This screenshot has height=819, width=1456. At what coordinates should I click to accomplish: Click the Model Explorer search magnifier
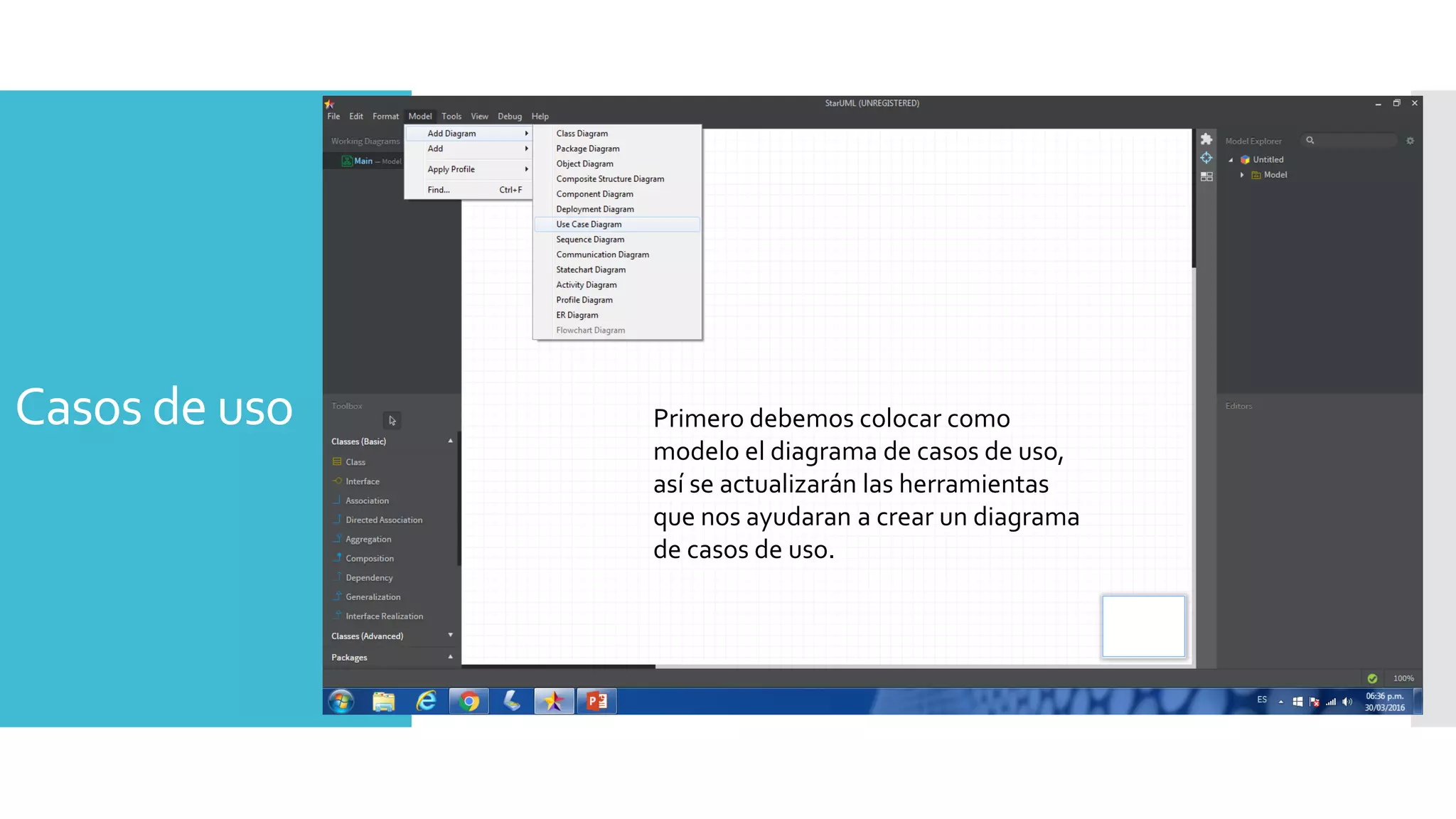click(x=1310, y=141)
